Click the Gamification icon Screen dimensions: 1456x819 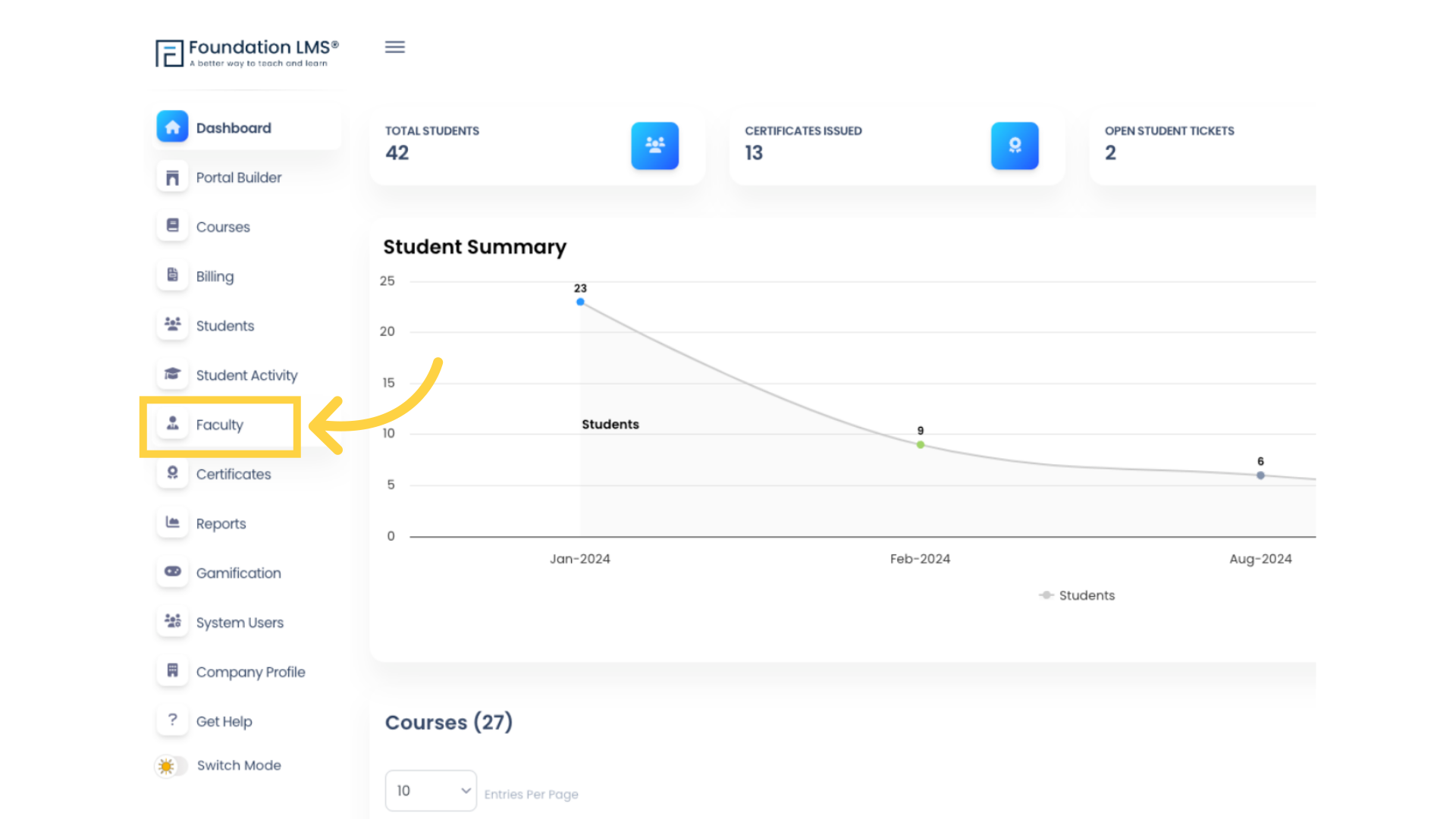(172, 573)
